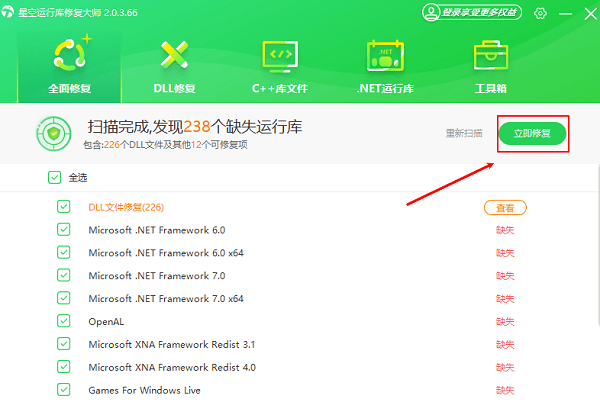
Task: Click 缺失 status for Games For Windows Live
Action: [x=505, y=391]
